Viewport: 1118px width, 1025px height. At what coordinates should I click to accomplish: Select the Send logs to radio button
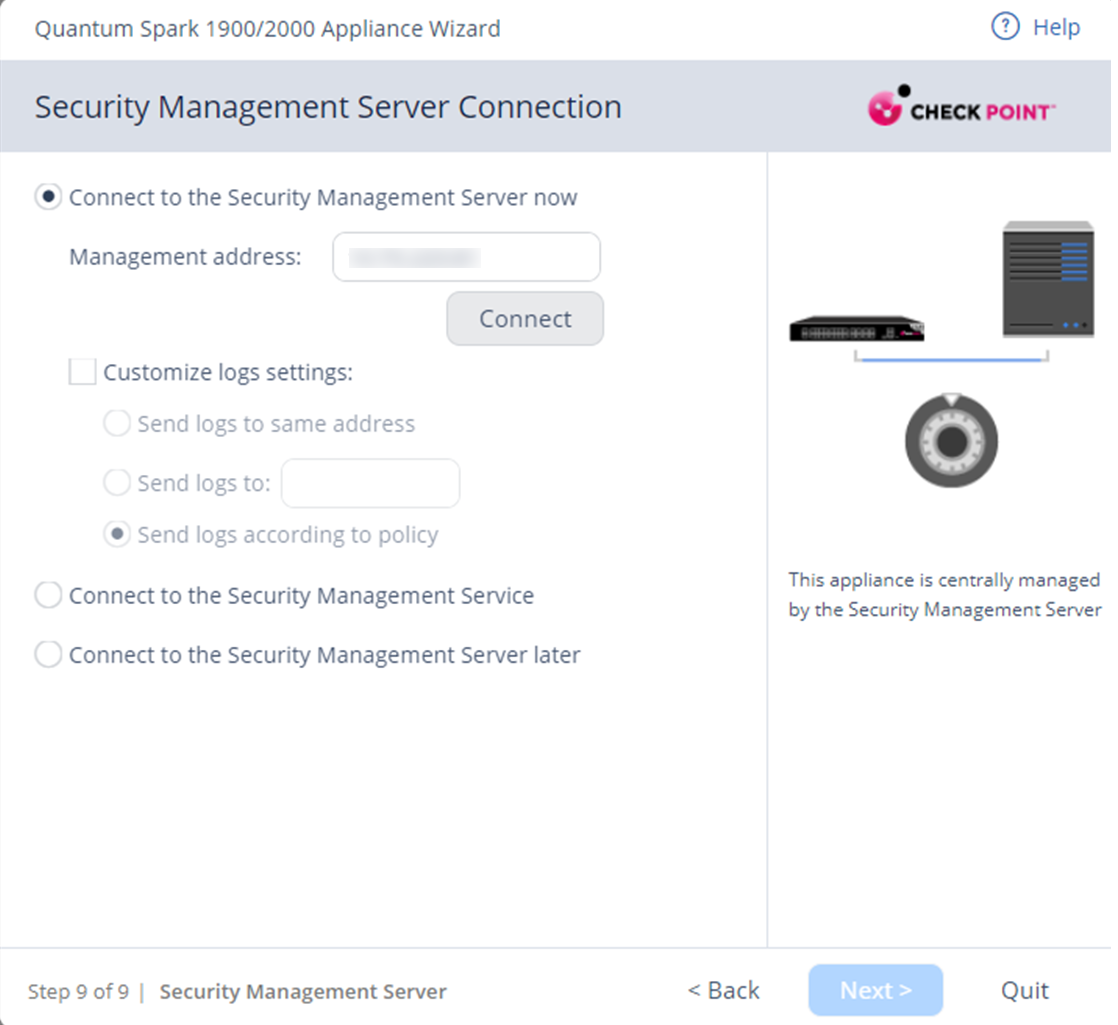(x=117, y=483)
